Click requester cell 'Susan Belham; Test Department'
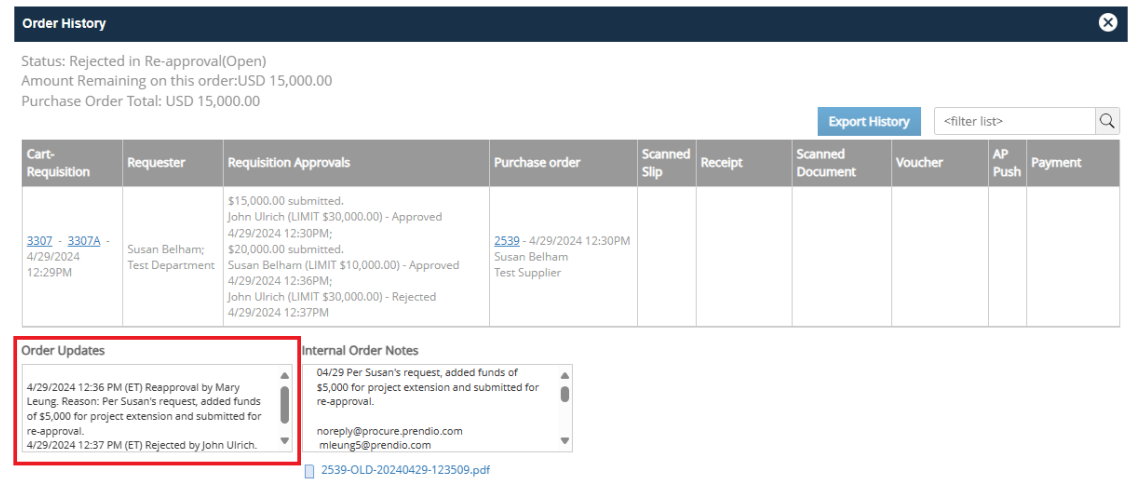Image resolution: width=1130 pixels, height=480 pixels. pos(171,257)
